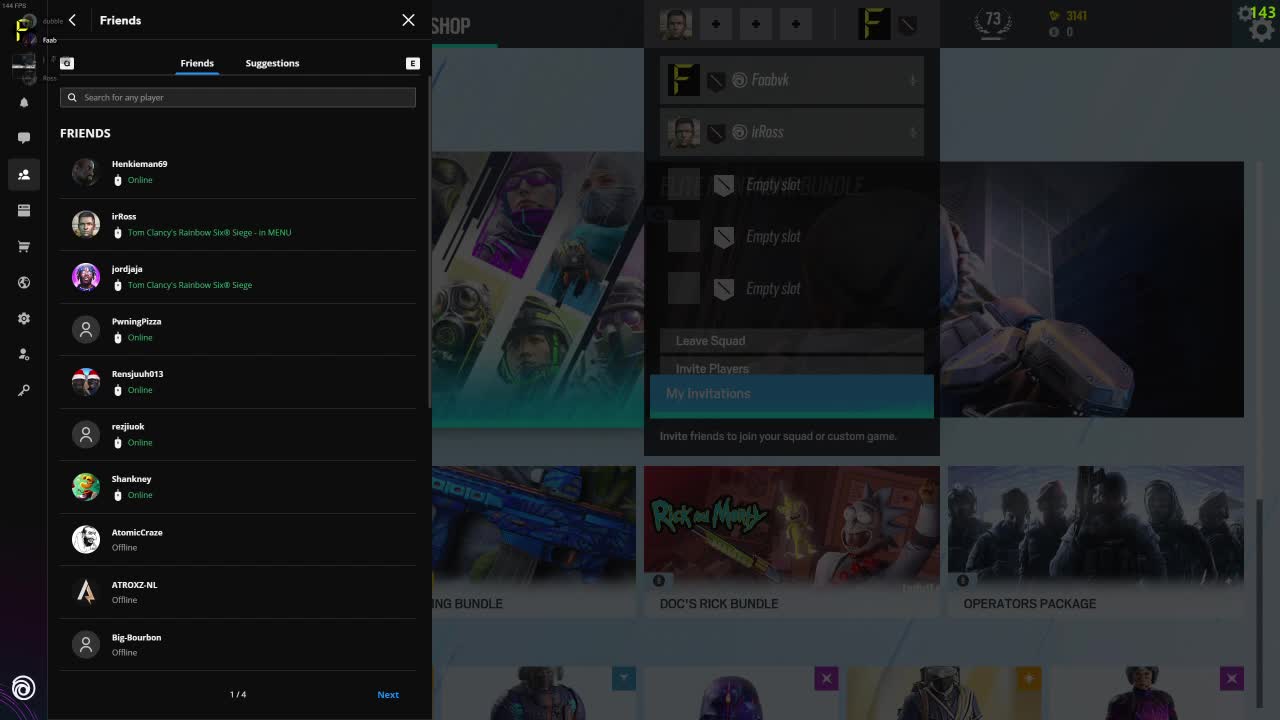This screenshot has width=1280, height=720.
Task: Close the Friends overlay panel
Action: [x=408, y=20]
